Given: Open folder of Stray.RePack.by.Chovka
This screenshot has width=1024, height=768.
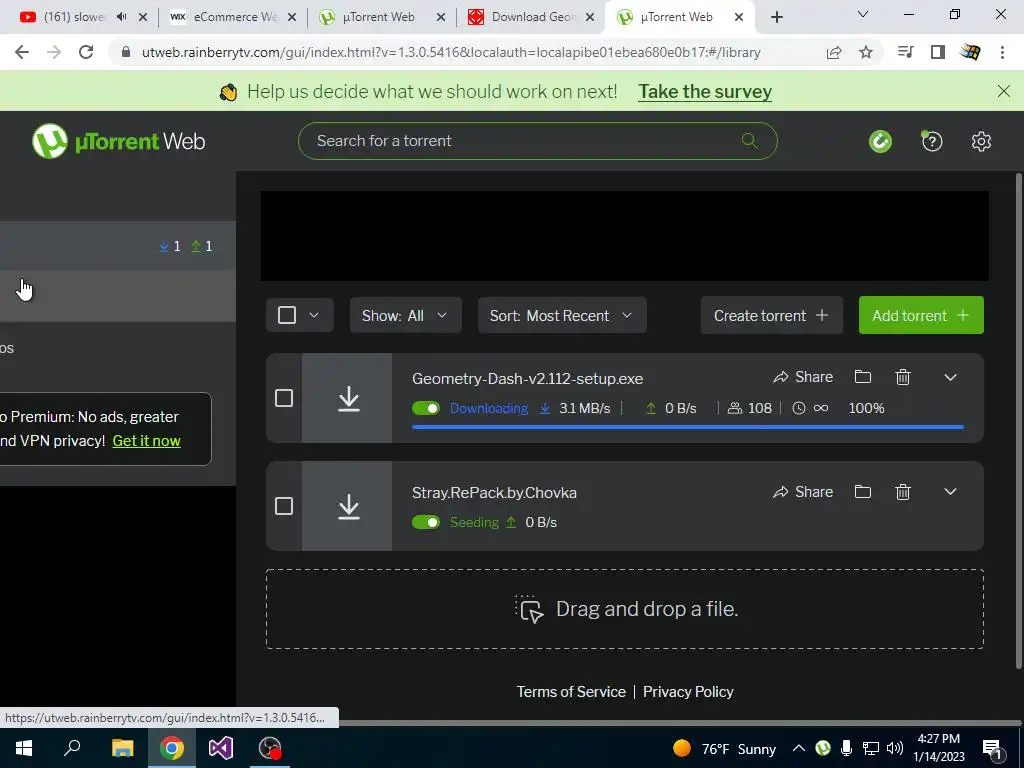Looking at the screenshot, I should (x=863, y=492).
